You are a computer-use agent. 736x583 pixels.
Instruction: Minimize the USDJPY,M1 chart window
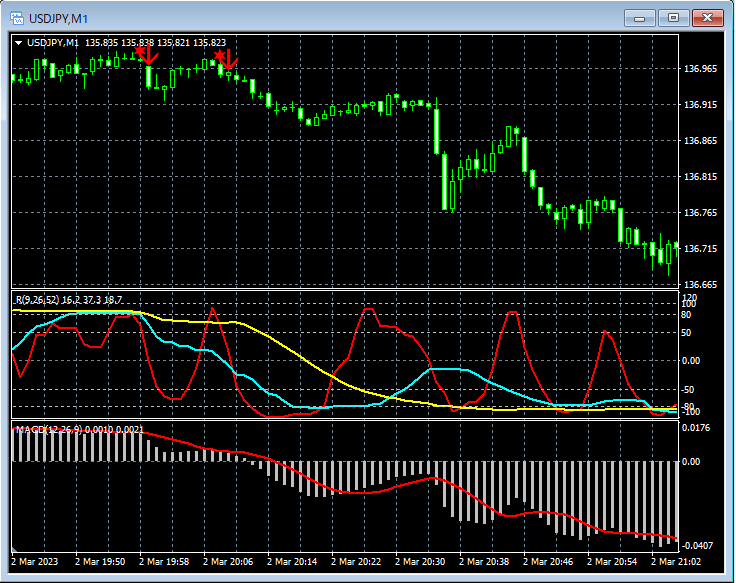(x=640, y=18)
